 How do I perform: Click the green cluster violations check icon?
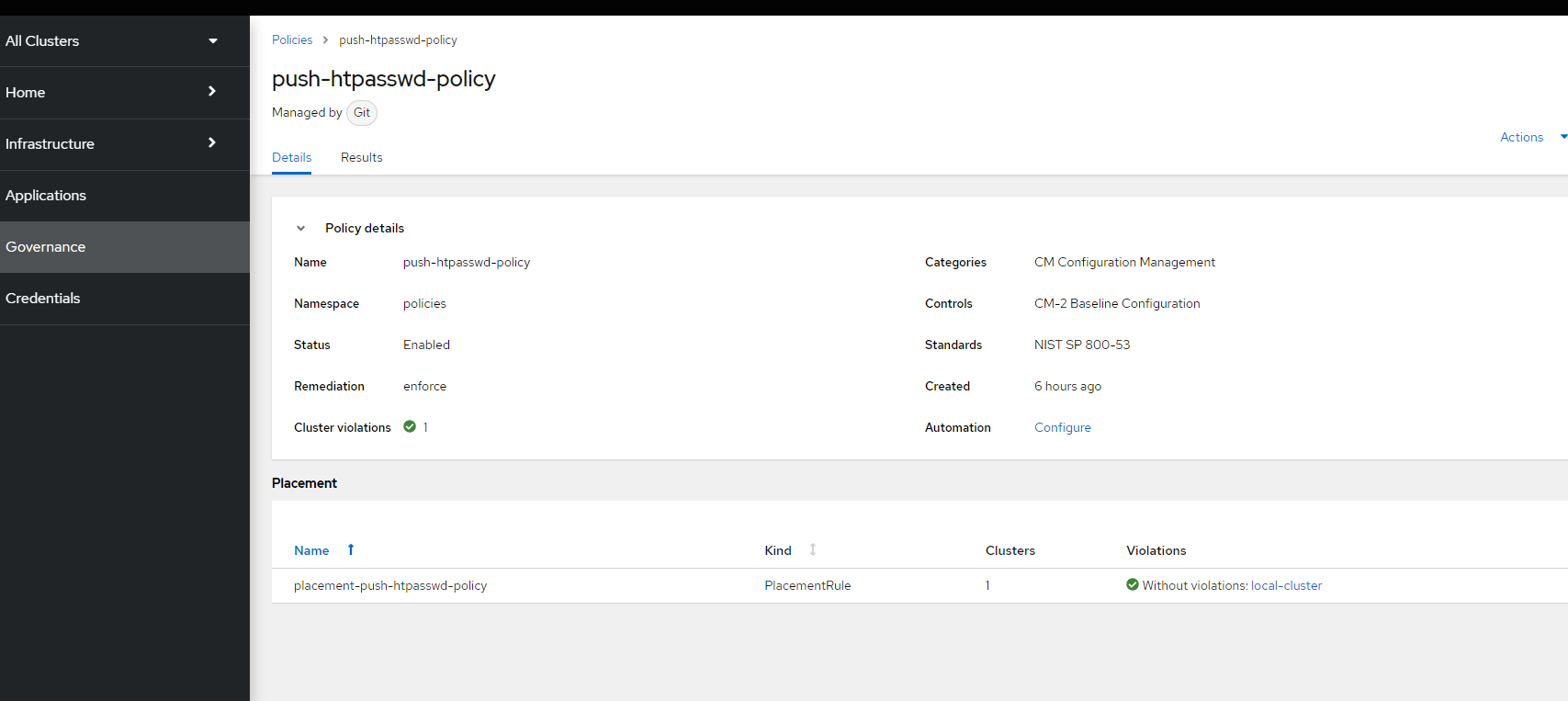click(410, 426)
